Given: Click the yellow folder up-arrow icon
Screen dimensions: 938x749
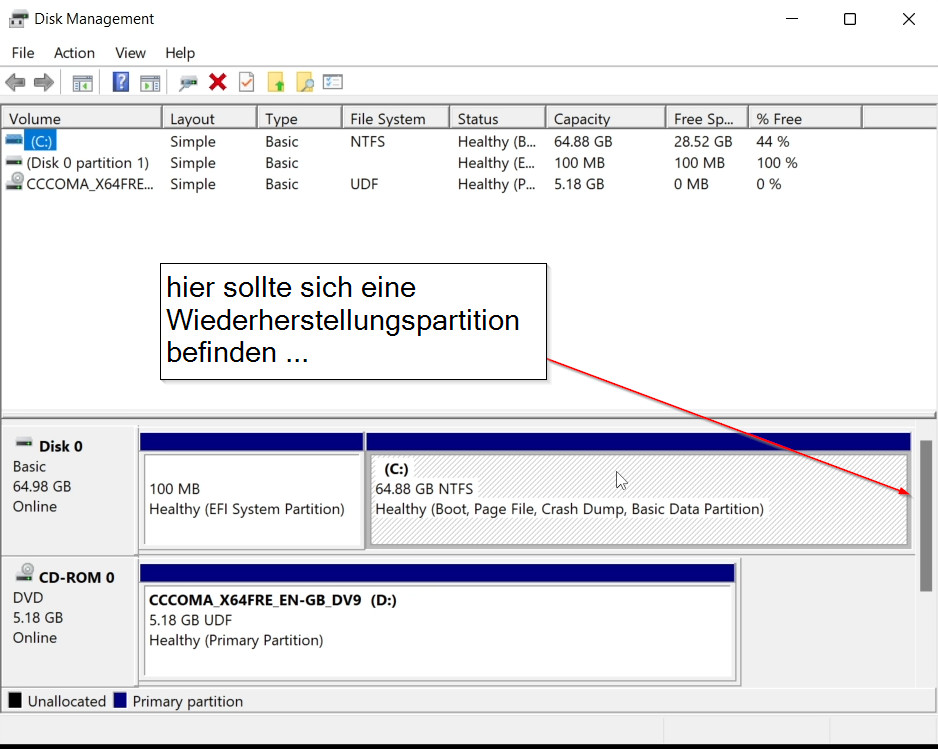Looking at the screenshot, I should pyautogui.click(x=276, y=83).
